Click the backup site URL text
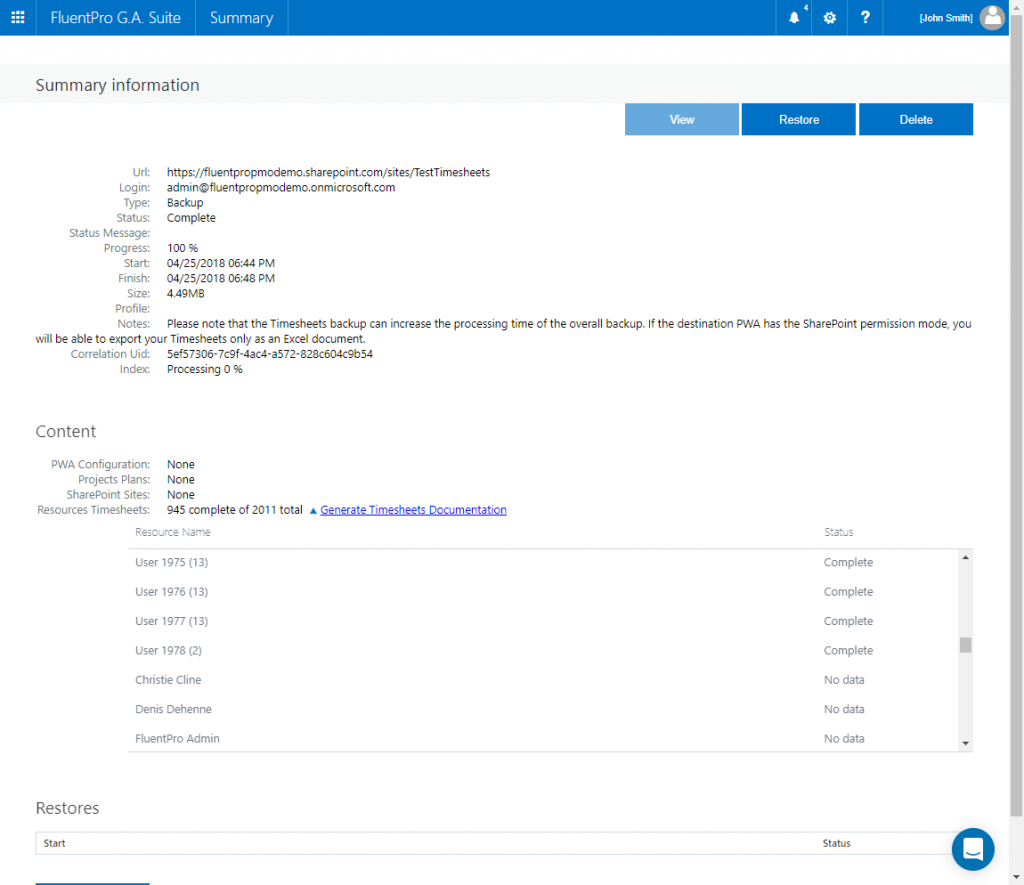The width and height of the screenshot is (1024, 885). click(x=328, y=172)
